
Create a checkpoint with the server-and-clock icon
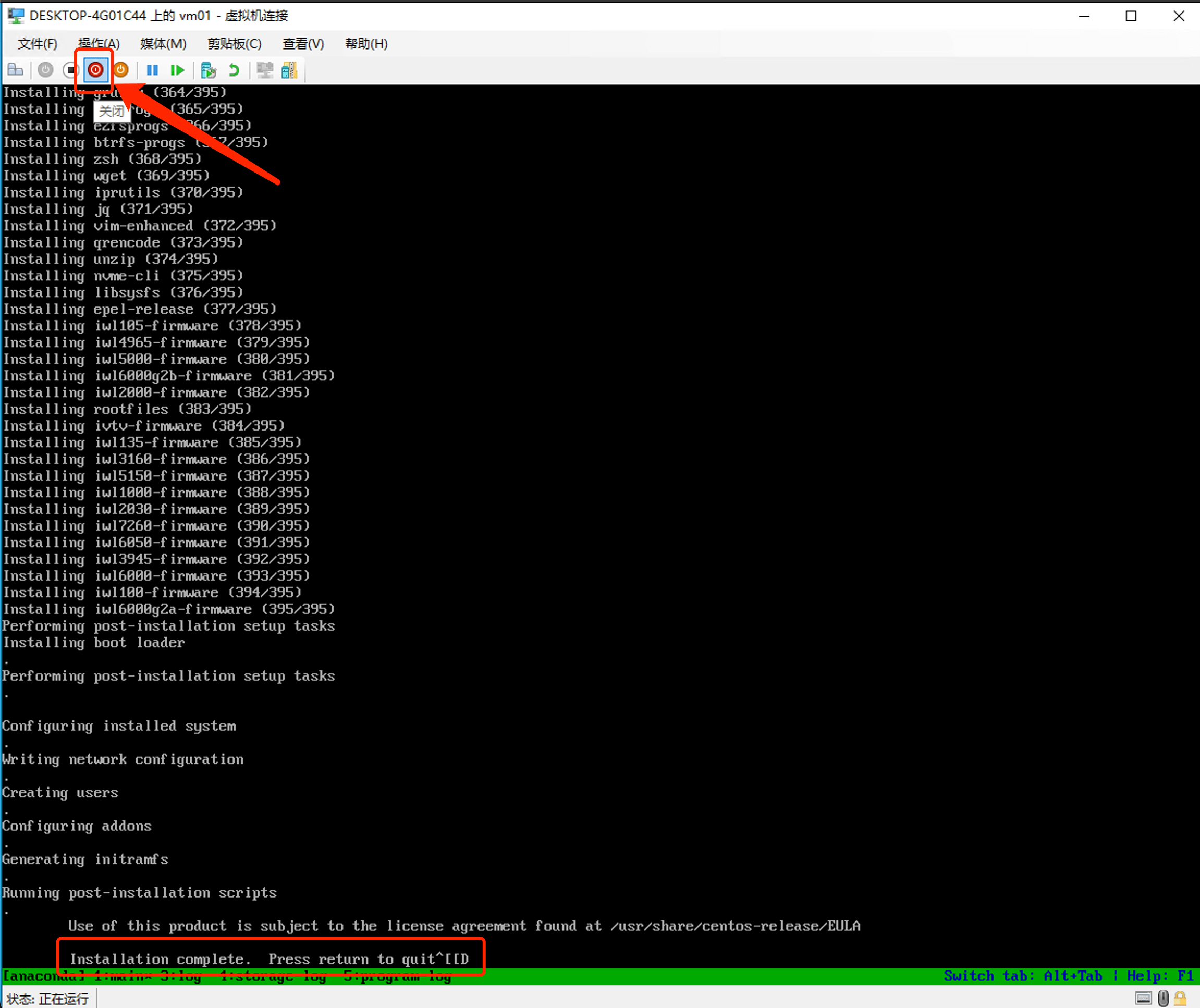click(209, 70)
